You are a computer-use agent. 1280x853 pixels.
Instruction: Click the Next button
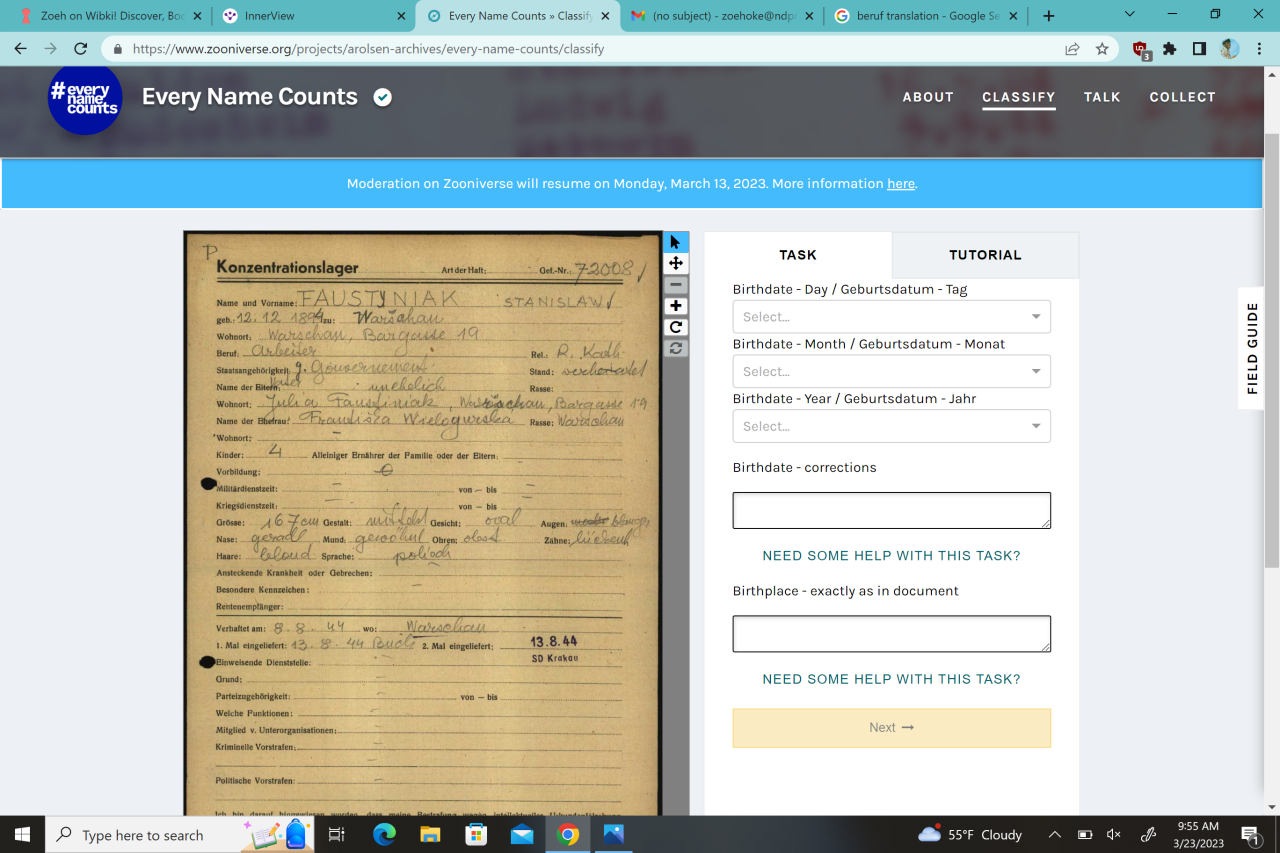click(891, 728)
